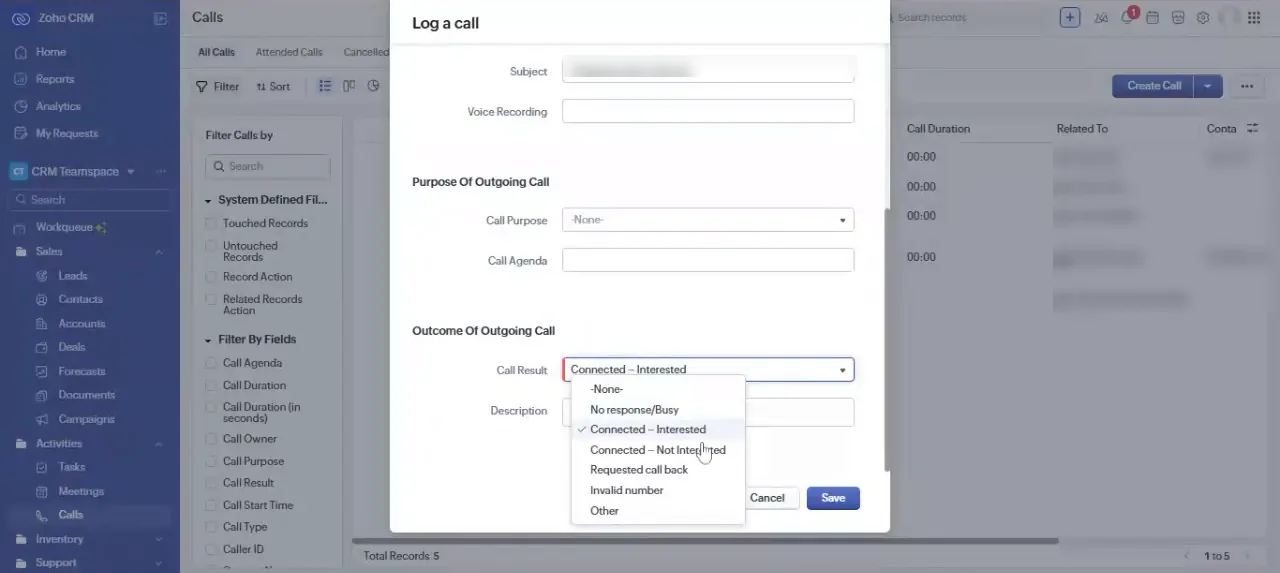The image size is (1280, 573).
Task: Switch to chart view icon
Action: [x=373, y=86]
